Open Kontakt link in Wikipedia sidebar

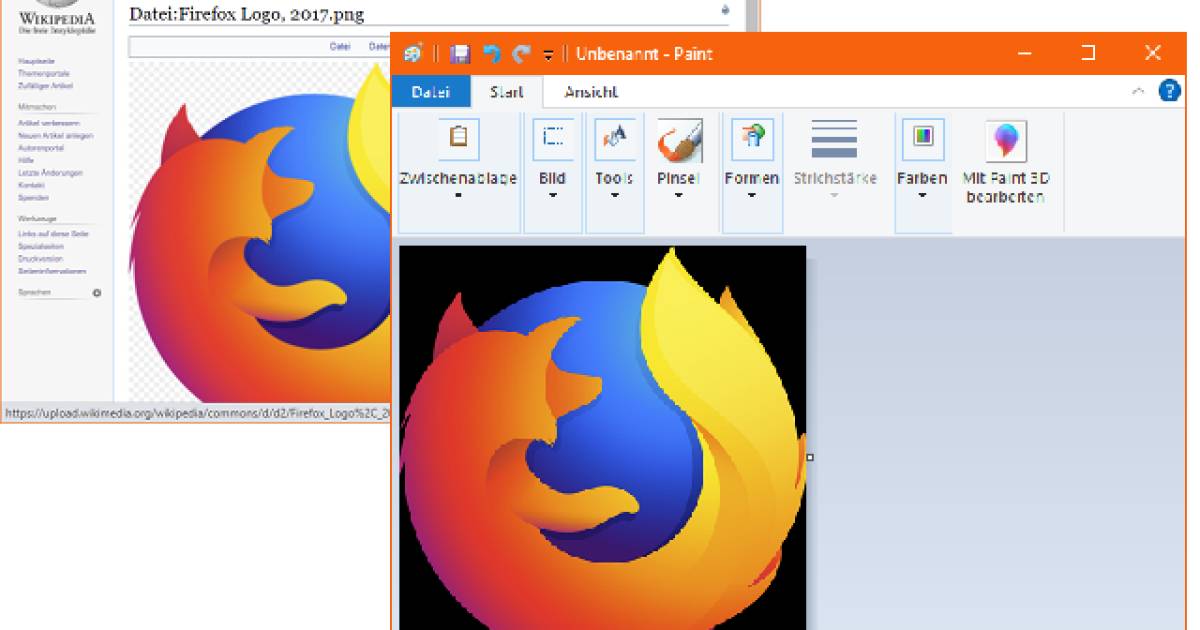point(31,185)
